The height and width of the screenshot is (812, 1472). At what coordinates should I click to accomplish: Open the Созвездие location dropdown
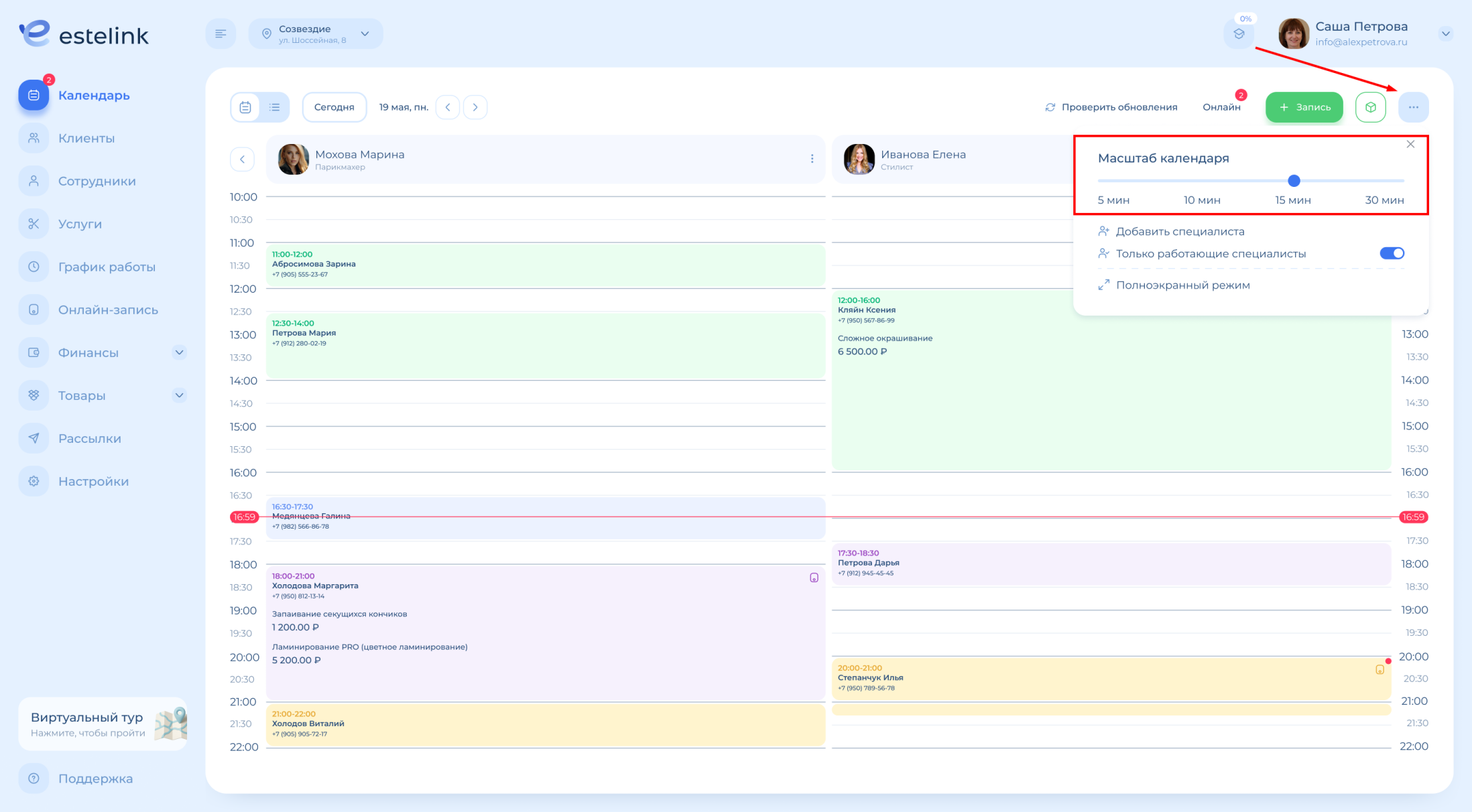pos(316,33)
